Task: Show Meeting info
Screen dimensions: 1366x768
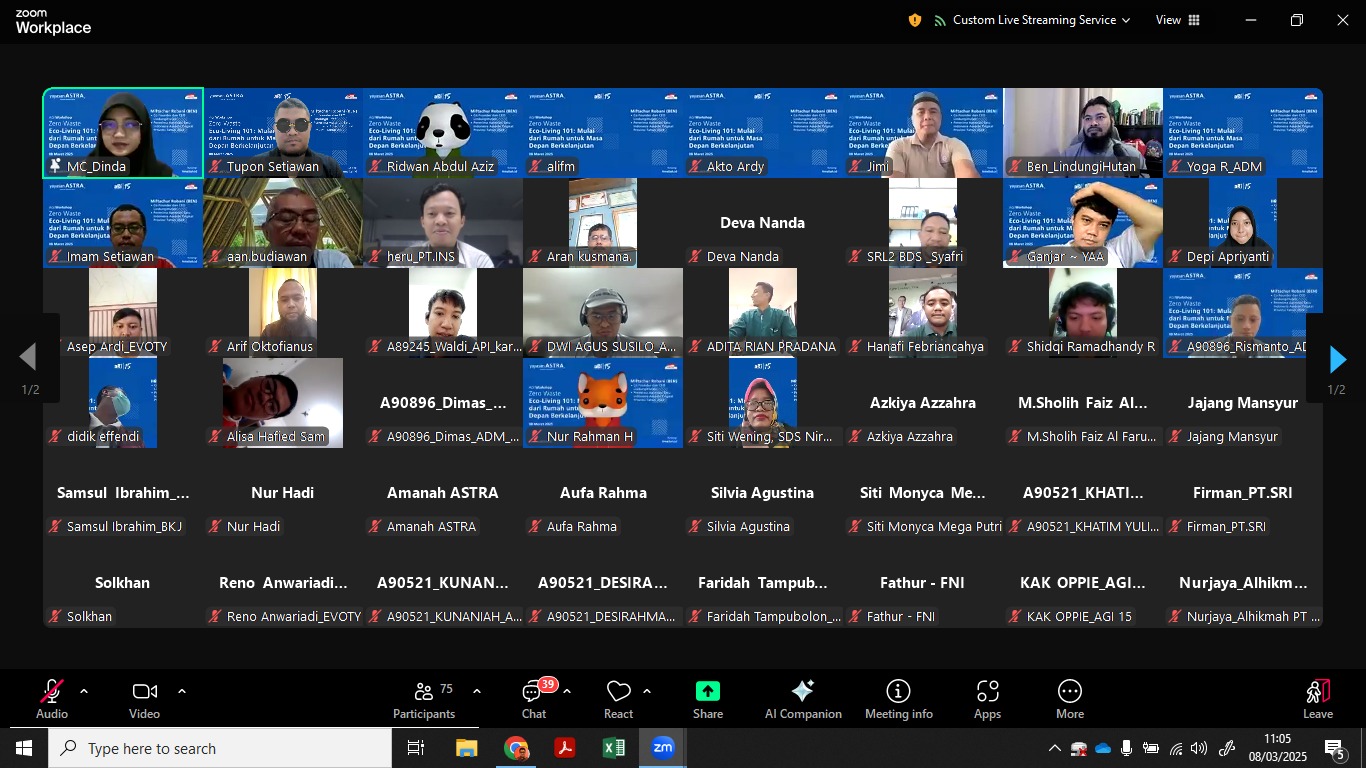Action: click(898, 699)
